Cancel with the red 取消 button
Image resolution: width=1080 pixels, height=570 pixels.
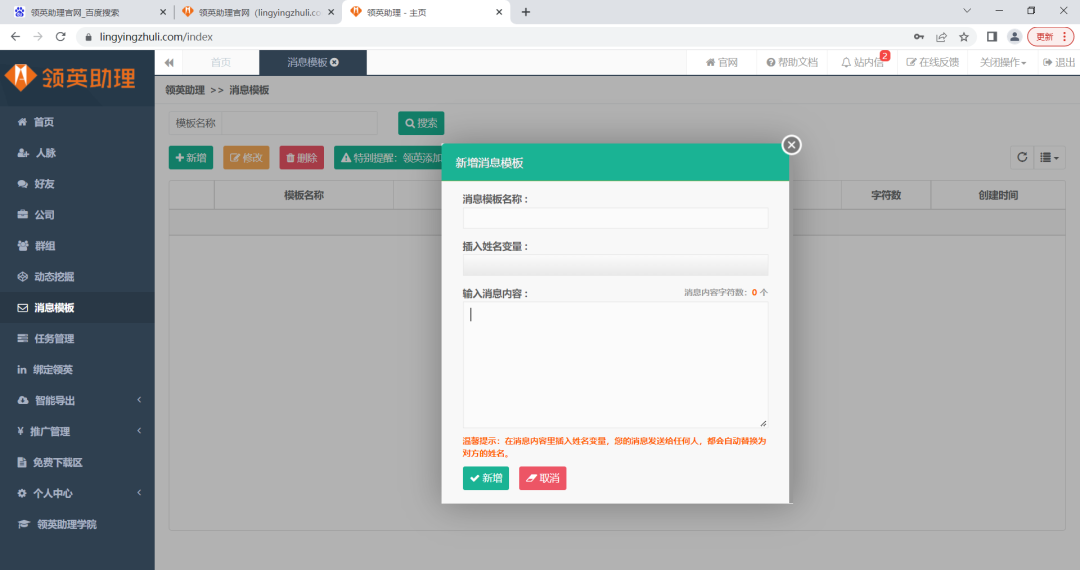542,478
